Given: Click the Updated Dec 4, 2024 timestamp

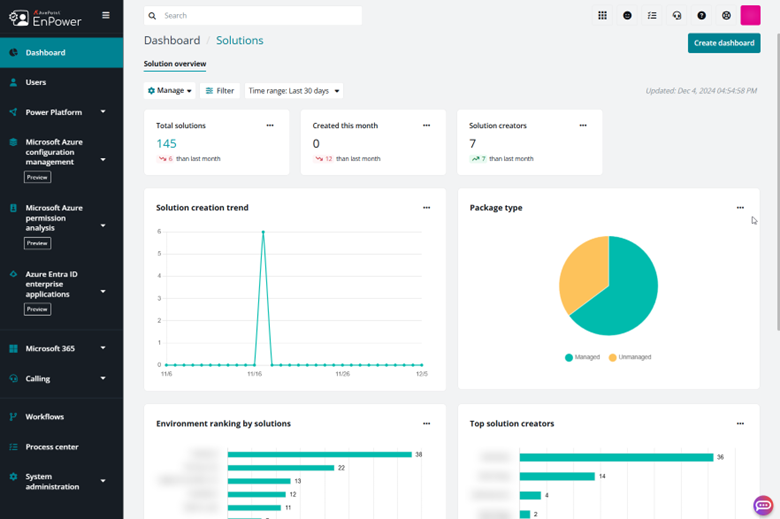Looking at the screenshot, I should point(701,91).
